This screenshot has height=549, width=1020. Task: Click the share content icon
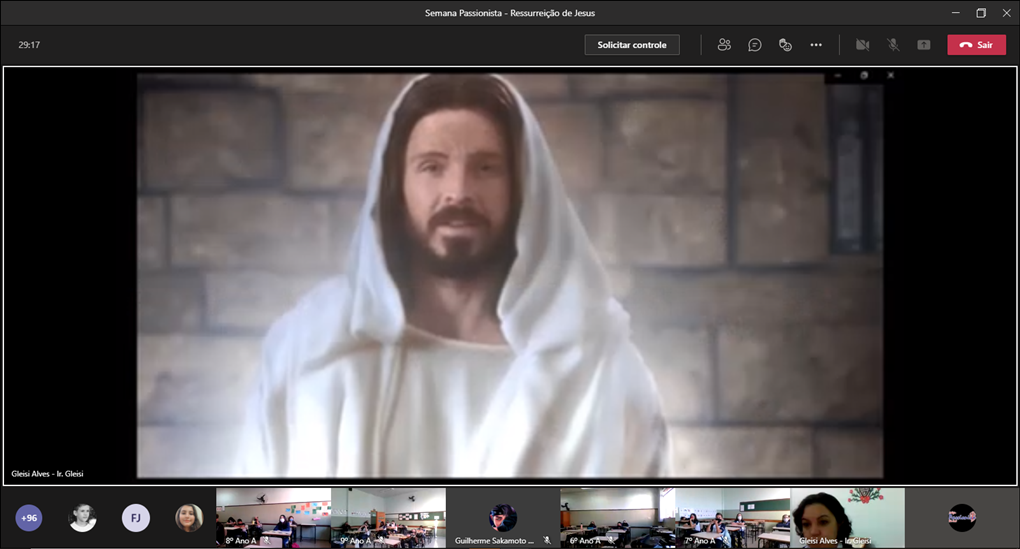click(x=924, y=45)
